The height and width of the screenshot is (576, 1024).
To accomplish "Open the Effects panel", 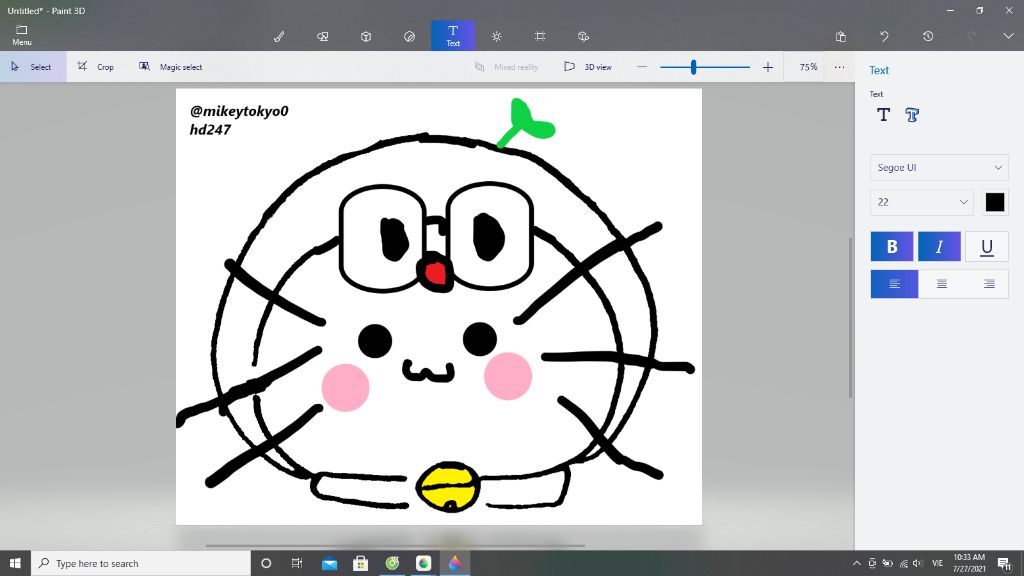I will [x=497, y=36].
